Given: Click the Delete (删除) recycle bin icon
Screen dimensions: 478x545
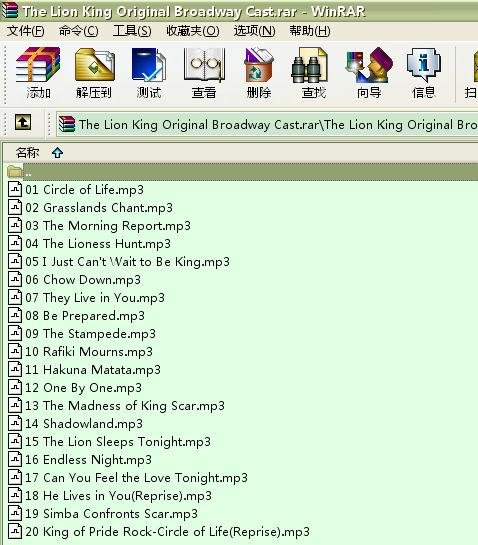Looking at the screenshot, I should pyautogui.click(x=259, y=73).
